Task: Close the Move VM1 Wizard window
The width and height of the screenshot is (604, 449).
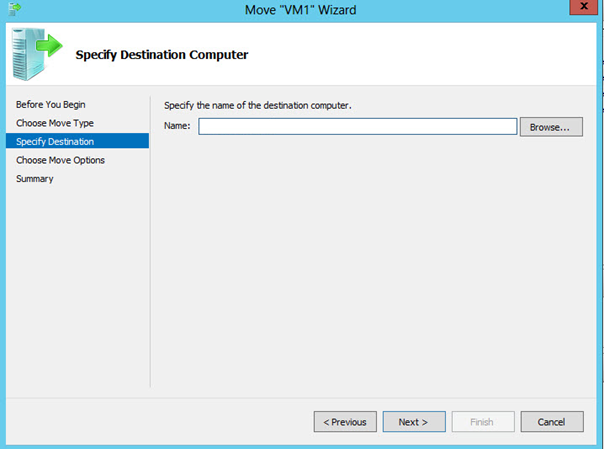Action: (x=584, y=7)
